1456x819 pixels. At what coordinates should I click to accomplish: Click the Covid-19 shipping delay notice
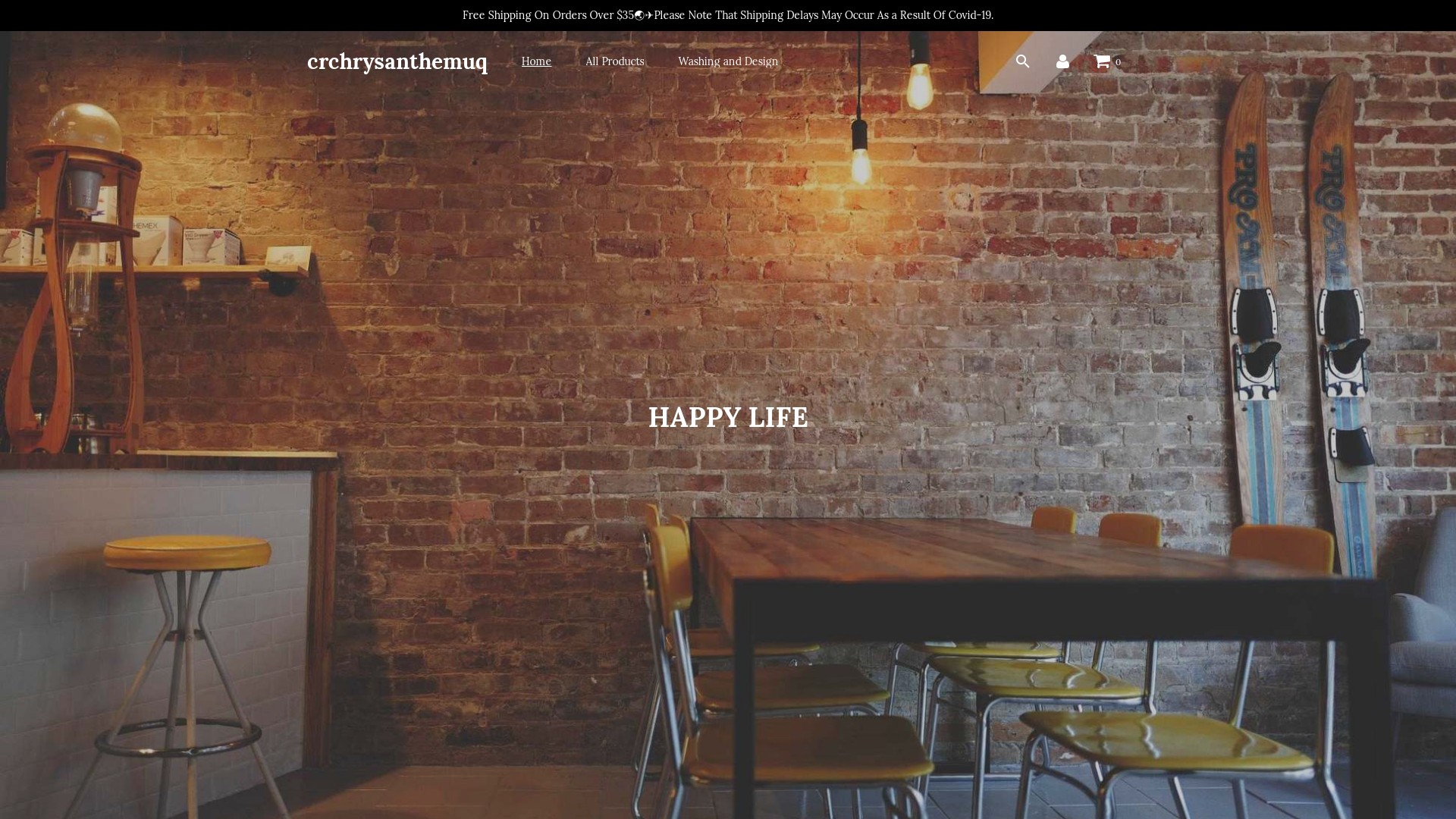click(823, 15)
